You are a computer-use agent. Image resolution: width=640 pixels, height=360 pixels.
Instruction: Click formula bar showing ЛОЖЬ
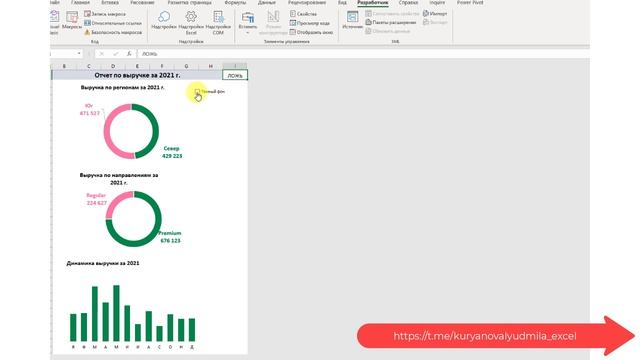click(x=363, y=53)
